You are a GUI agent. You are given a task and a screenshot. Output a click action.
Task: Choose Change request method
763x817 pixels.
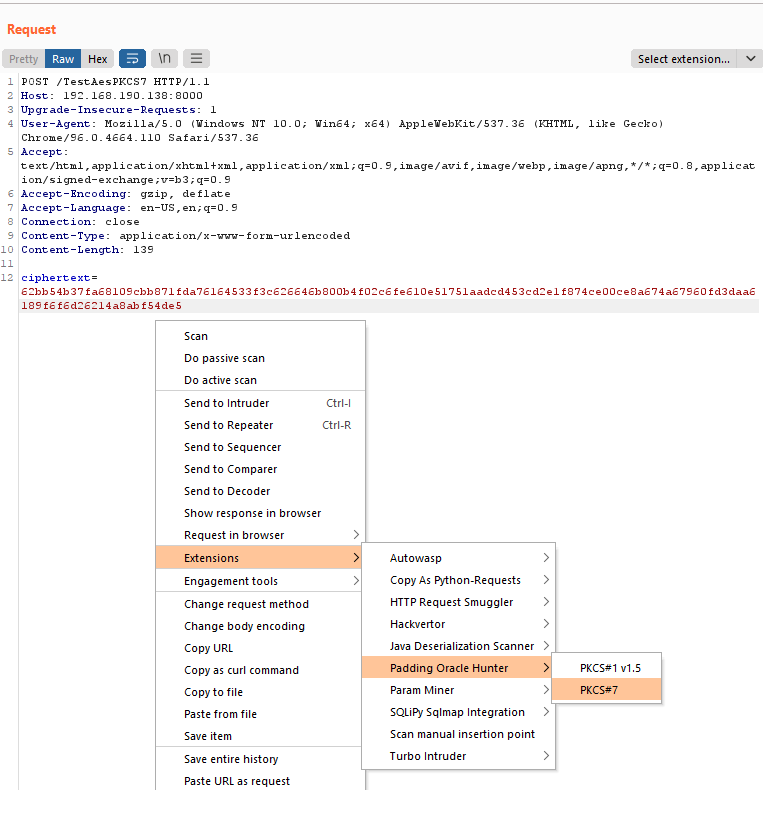click(259, 603)
